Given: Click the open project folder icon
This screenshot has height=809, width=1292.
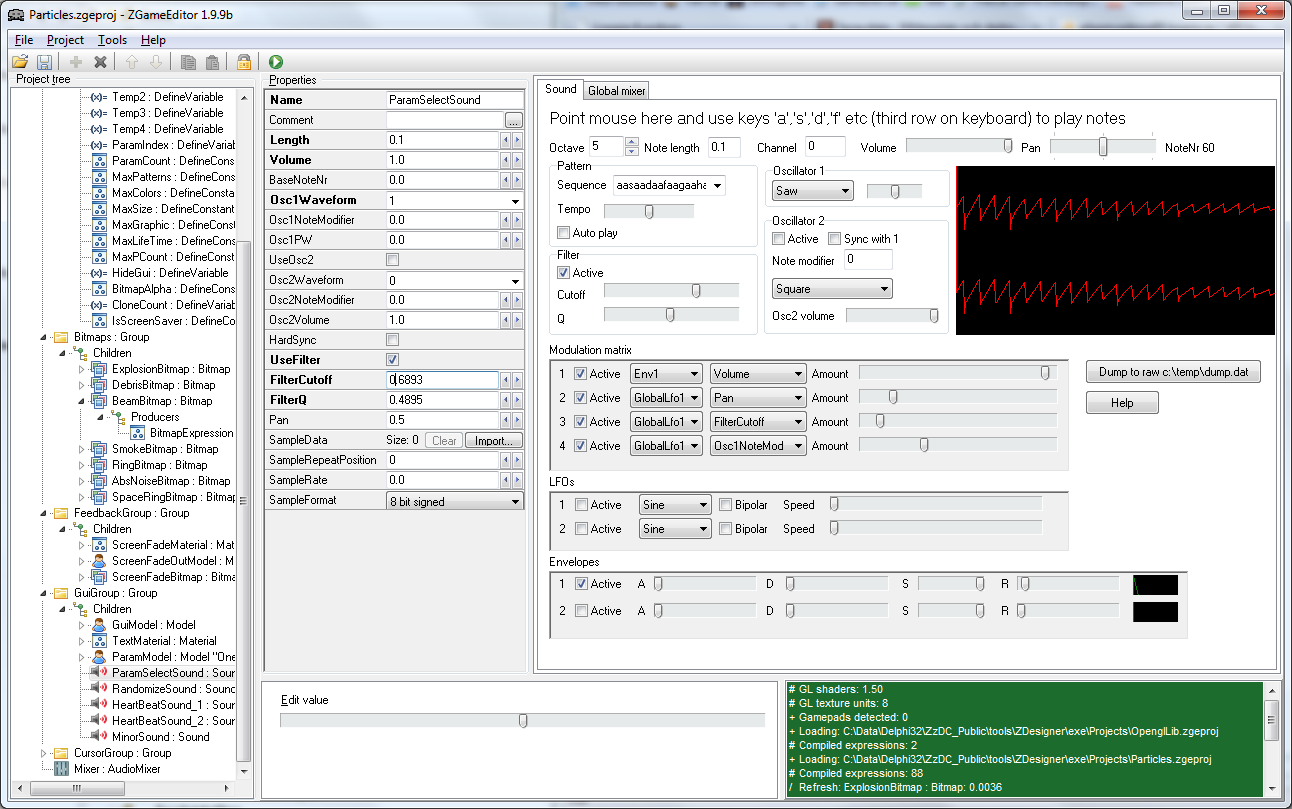Looking at the screenshot, I should 20,62.
